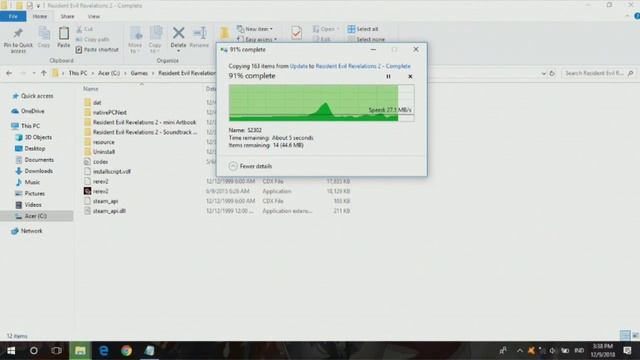Screen dimensions: 640x360
Task: Open the New item dropdown
Action: [x=255, y=29]
